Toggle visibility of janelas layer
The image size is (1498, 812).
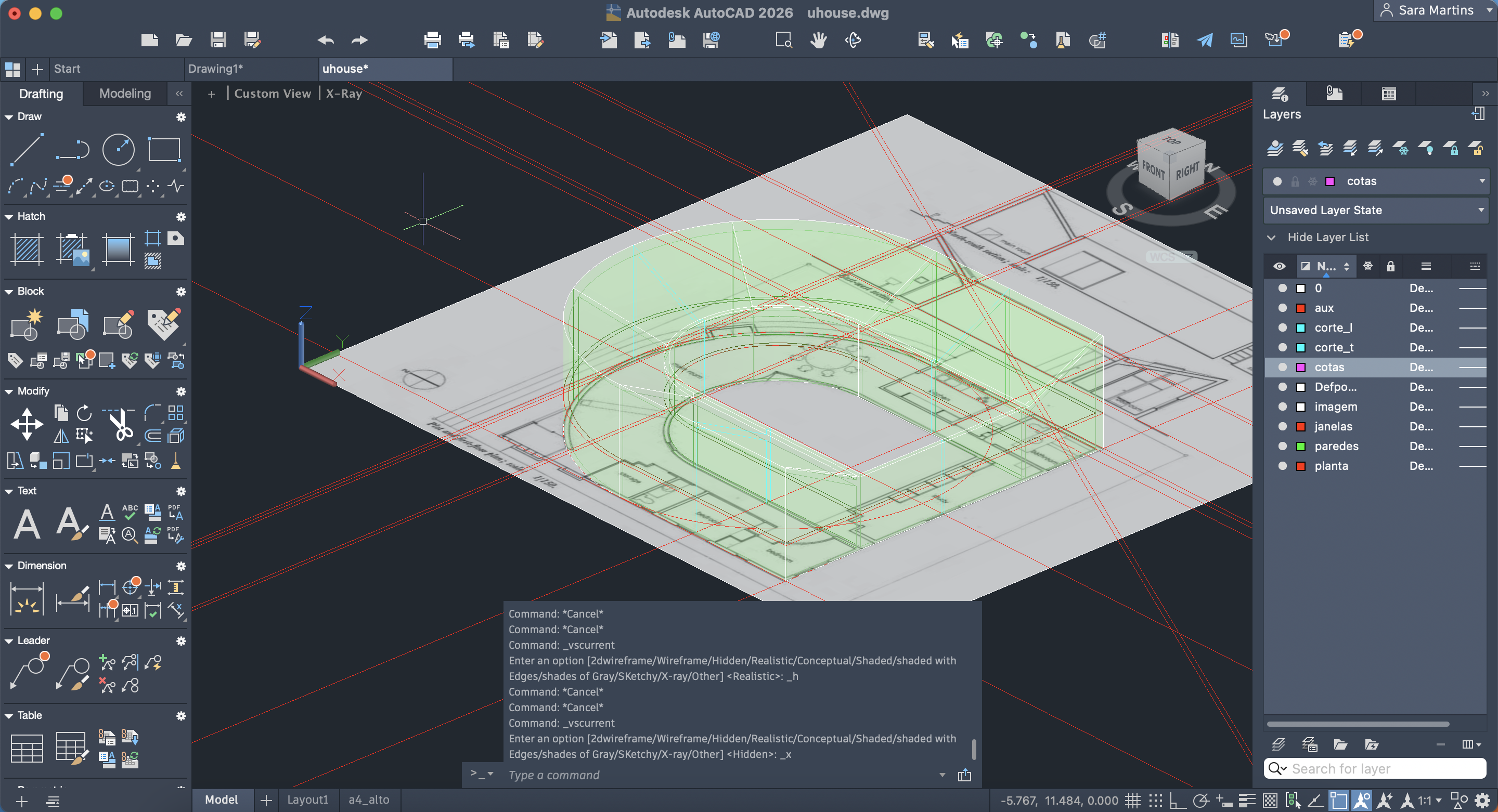[1282, 427]
